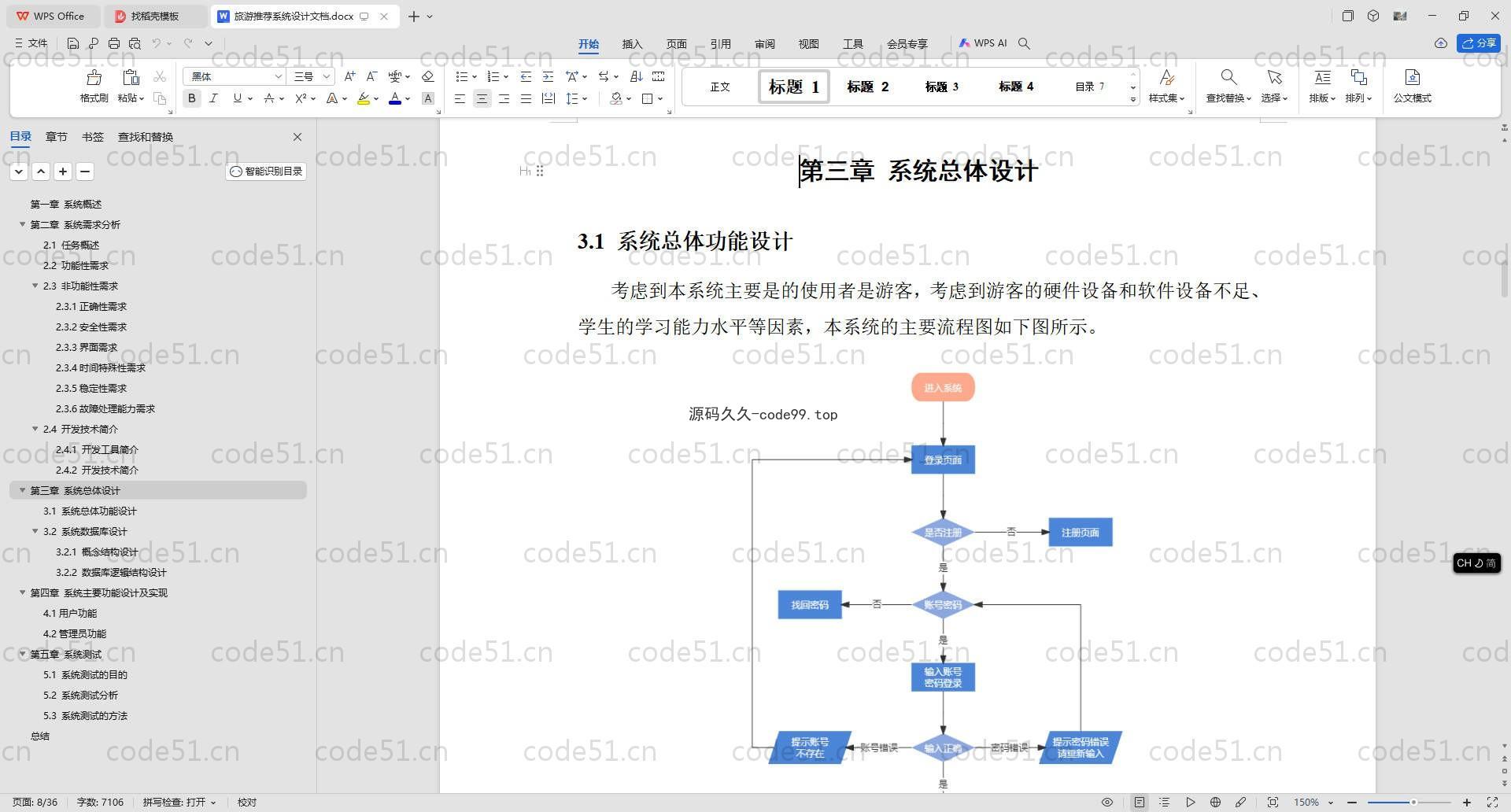Toggle Character shading A button

coord(428,98)
